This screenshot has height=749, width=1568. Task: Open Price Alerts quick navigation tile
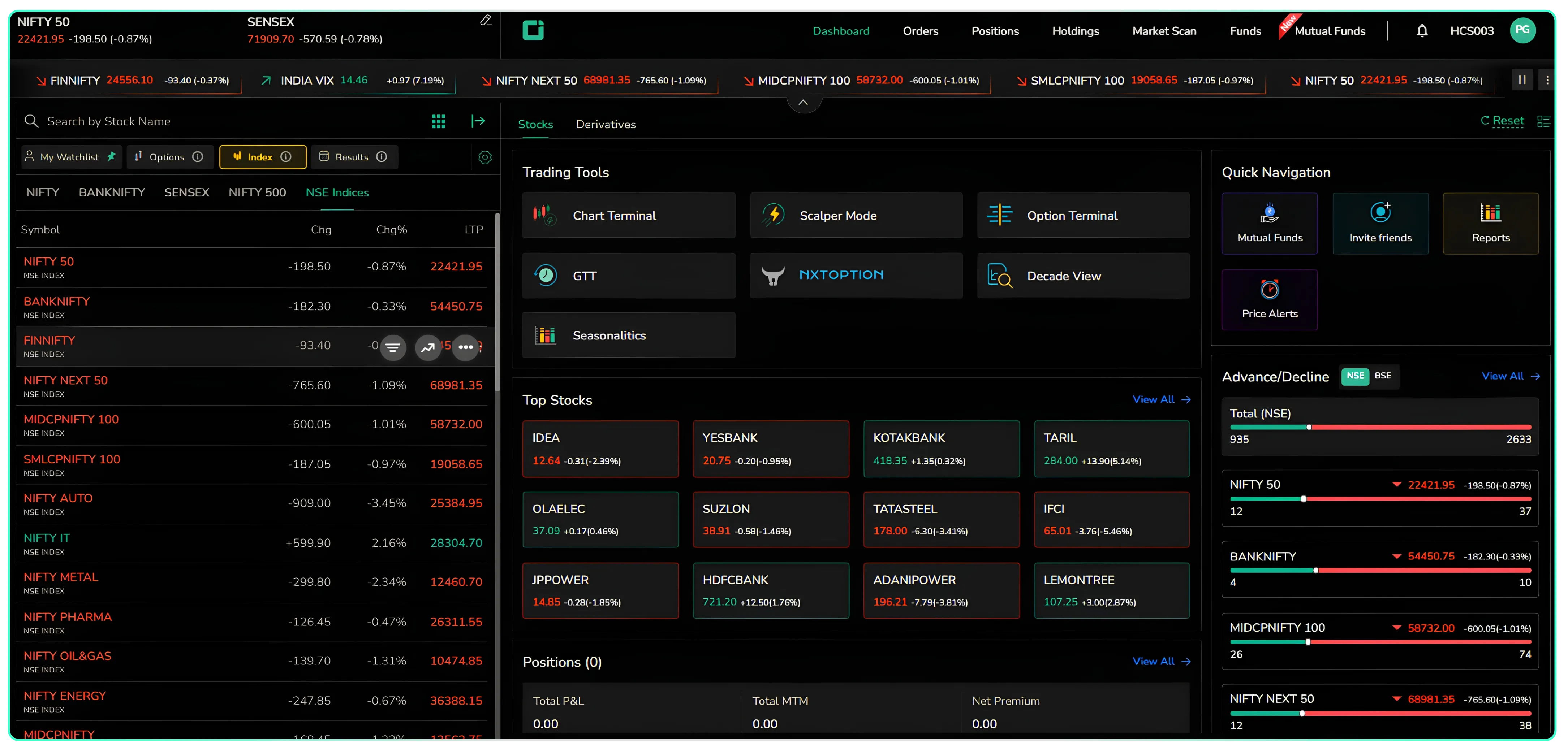(x=1269, y=300)
